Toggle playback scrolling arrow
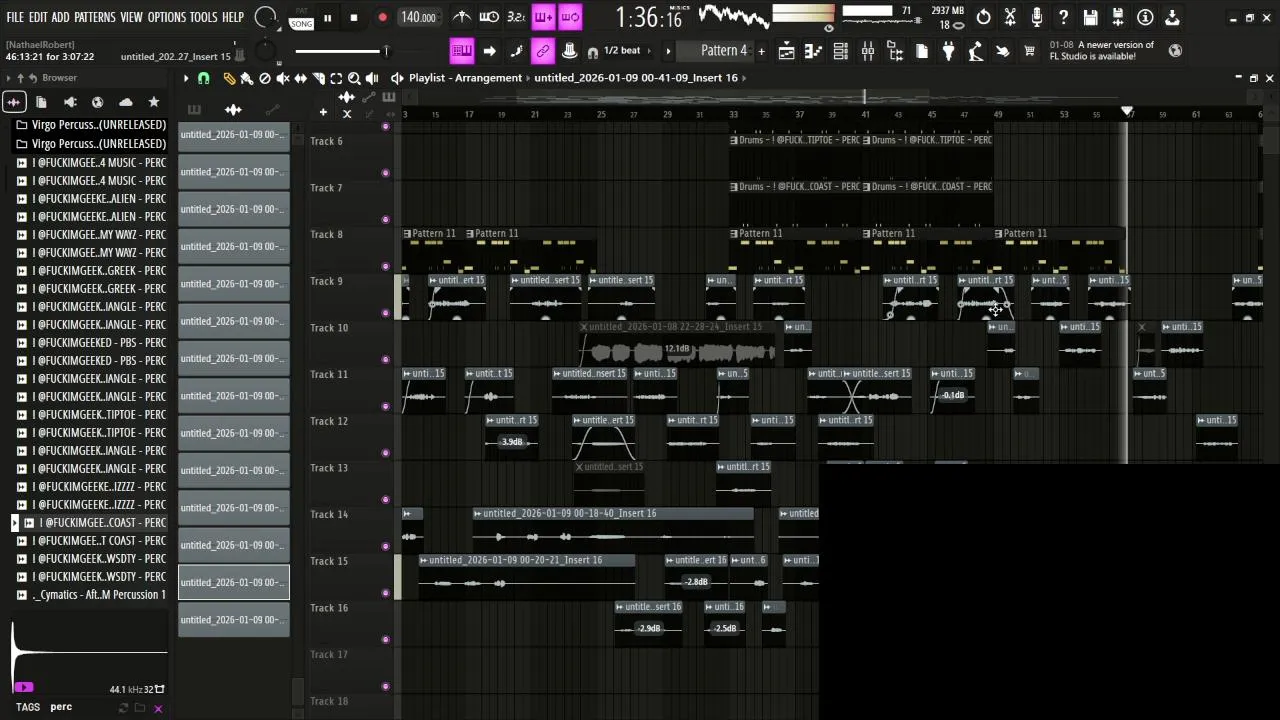Screen dimensions: 1280x720 (x=489, y=51)
